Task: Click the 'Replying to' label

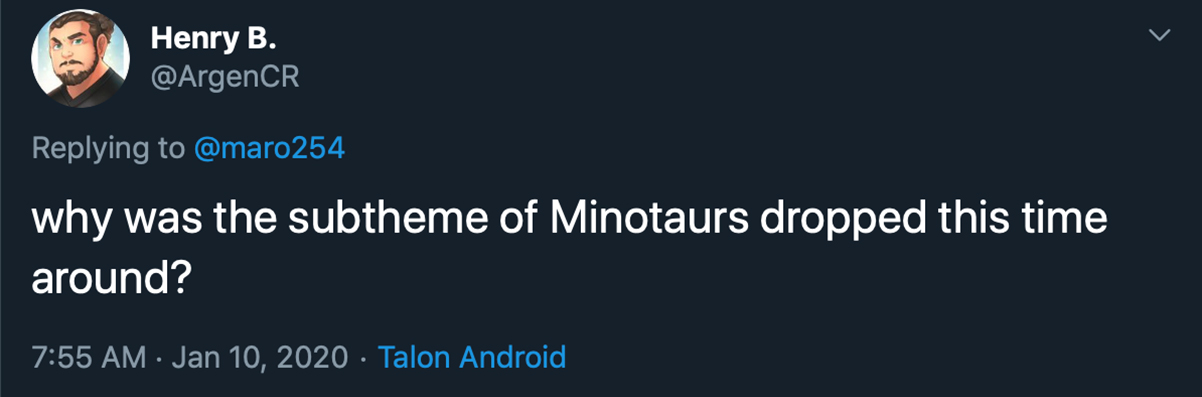Action: pos(108,149)
